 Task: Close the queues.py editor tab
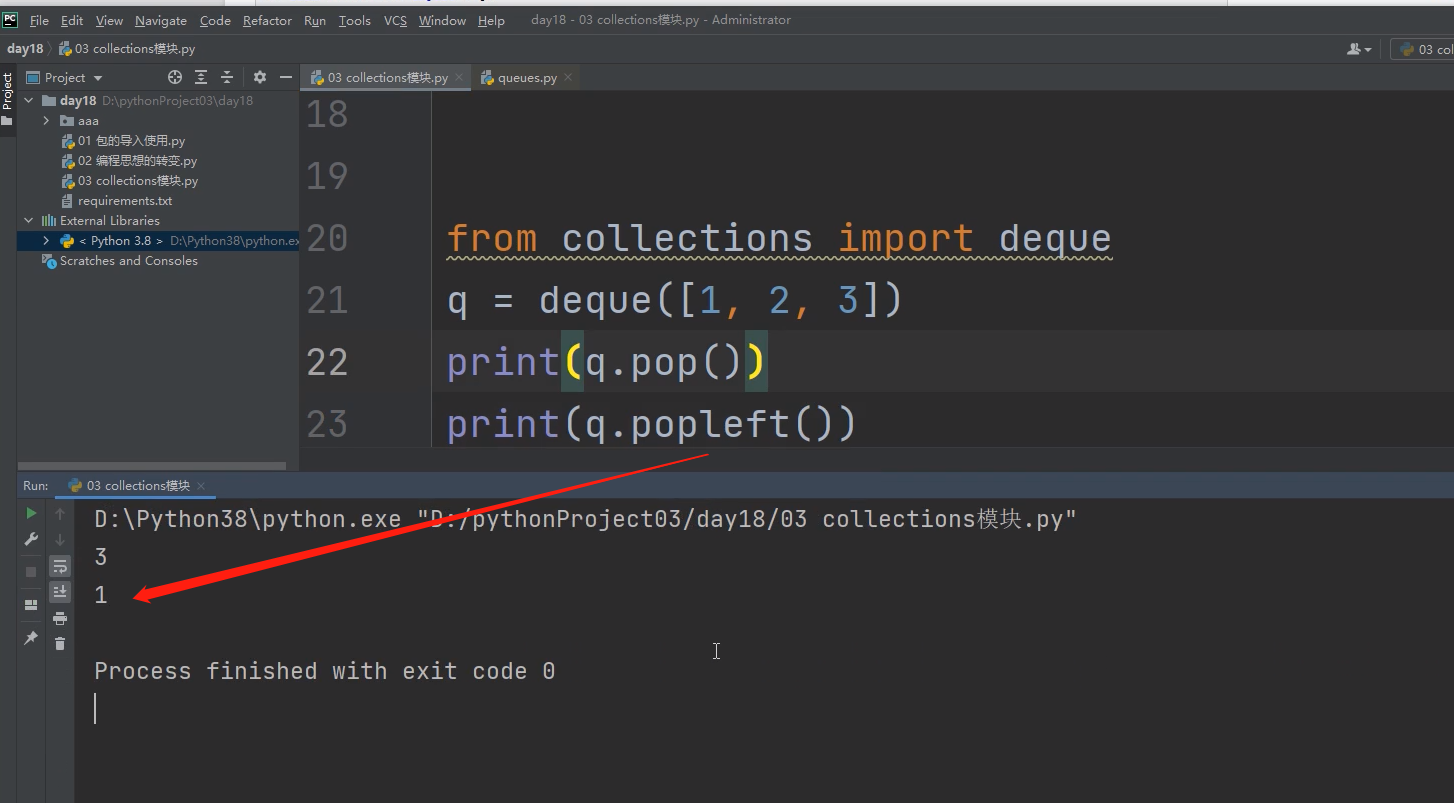pos(568,77)
